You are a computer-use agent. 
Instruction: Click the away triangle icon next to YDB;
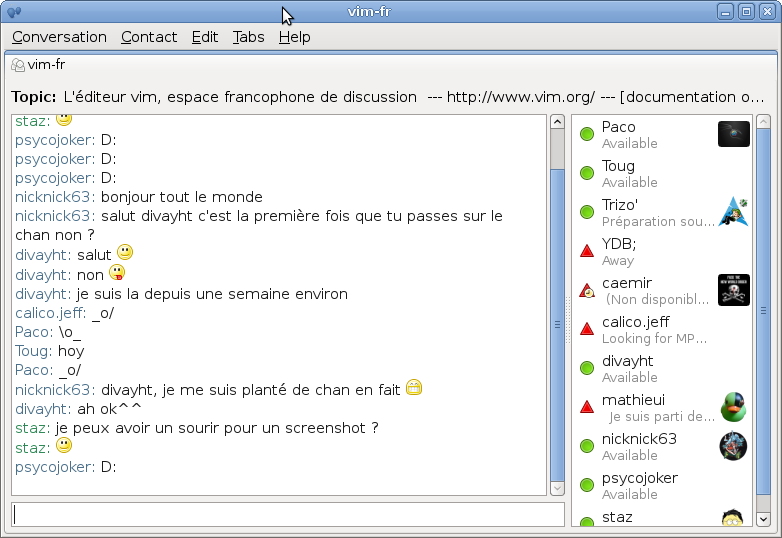tap(587, 251)
